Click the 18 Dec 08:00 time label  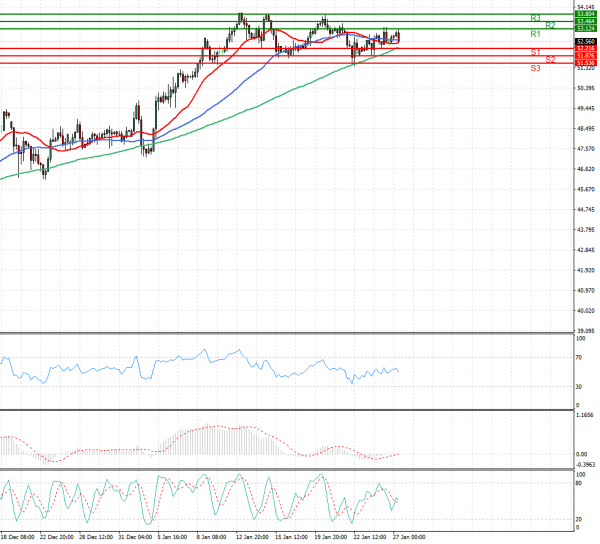click(18, 537)
